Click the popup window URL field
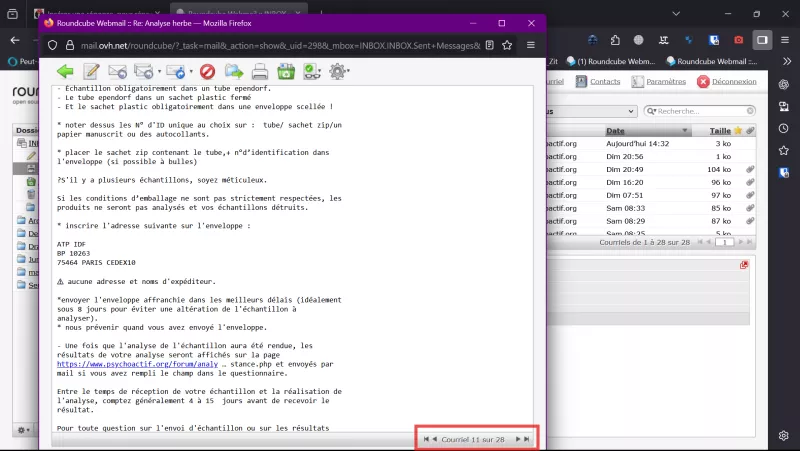The height and width of the screenshot is (451, 800). pos(280,45)
